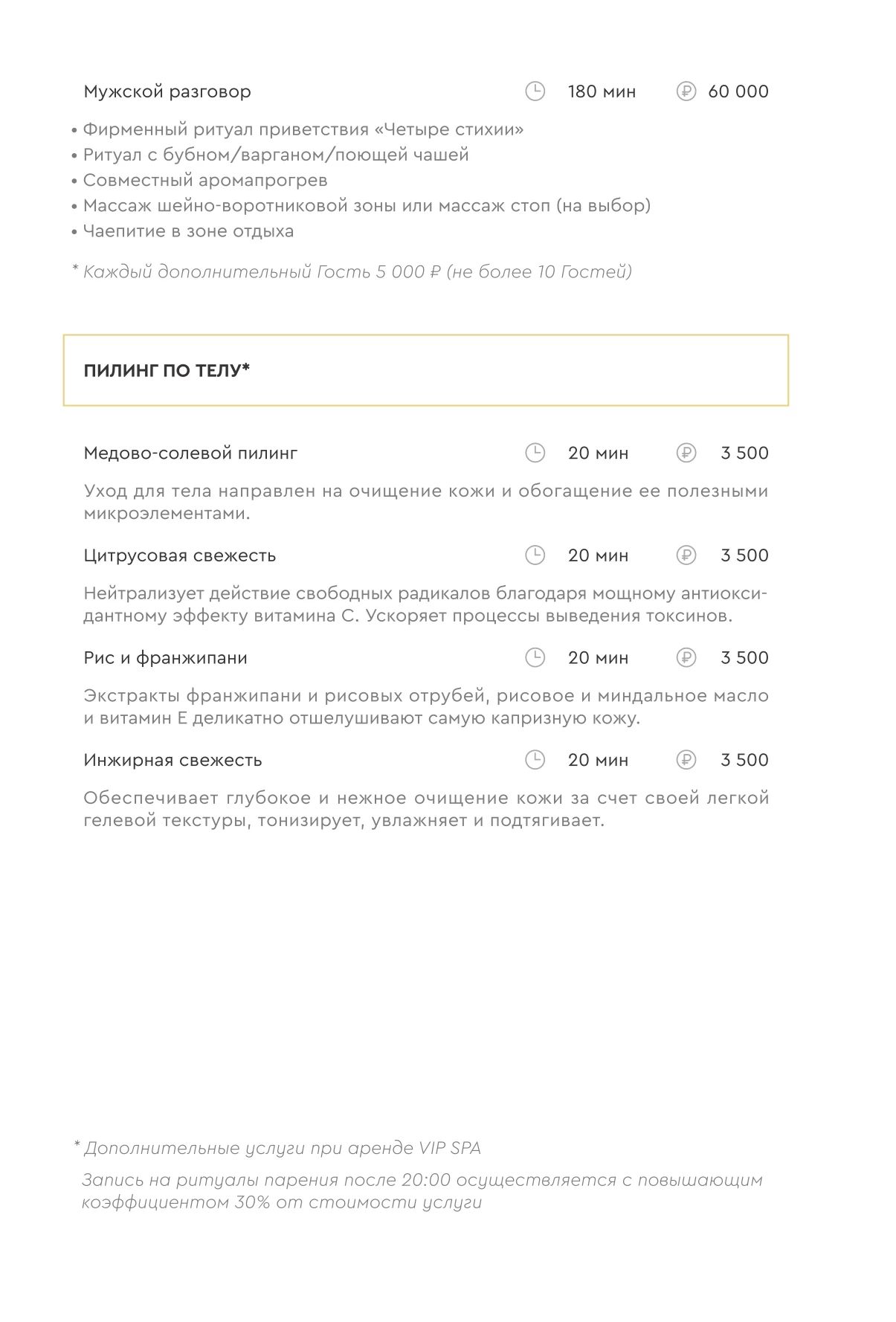Click the Мужской разговор service title
Image resolution: width=896 pixels, height=1322 pixels.
point(167,92)
